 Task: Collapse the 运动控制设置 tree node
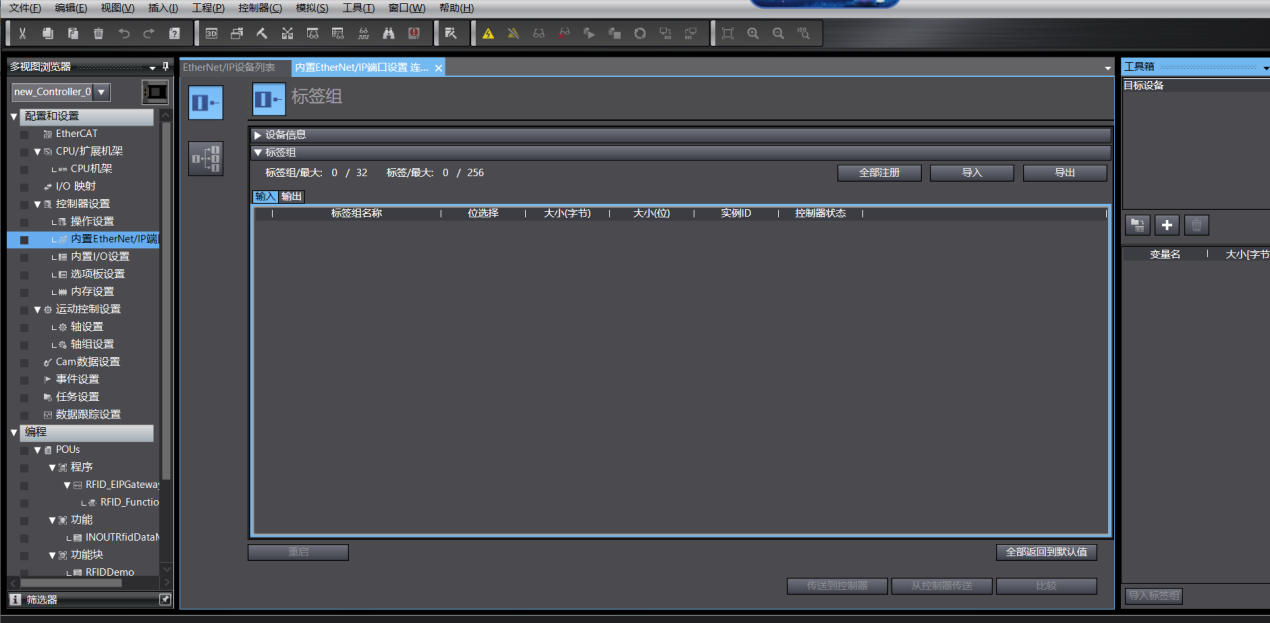38,310
